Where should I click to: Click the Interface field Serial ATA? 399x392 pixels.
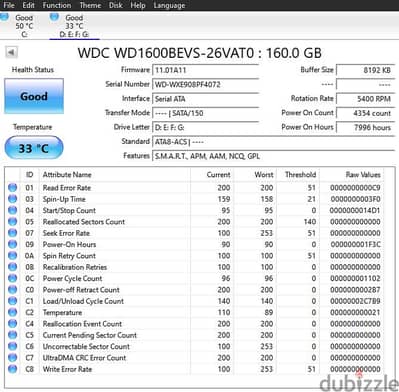click(205, 99)
